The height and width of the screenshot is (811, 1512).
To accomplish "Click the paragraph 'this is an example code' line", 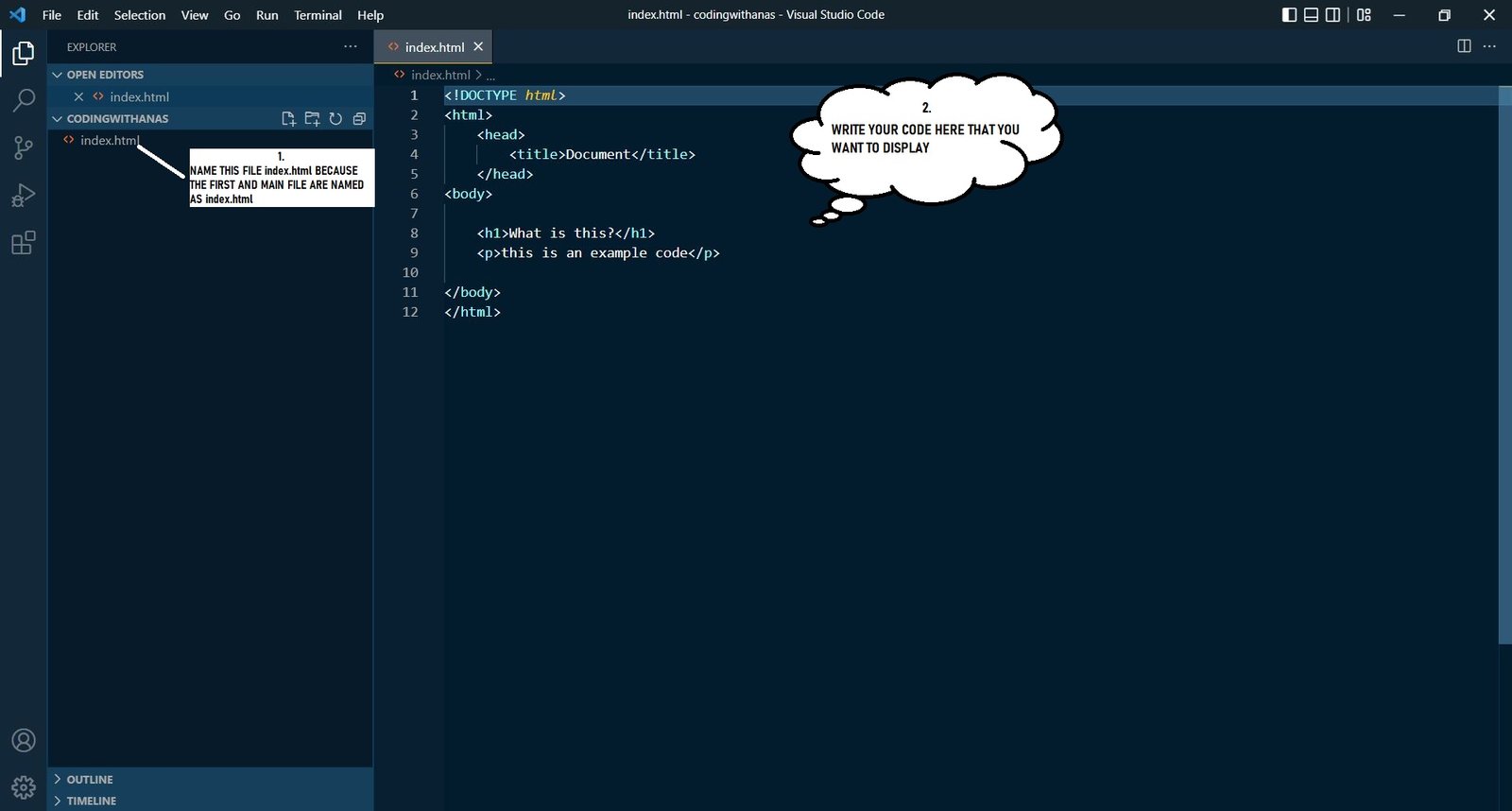I will (598, 252).
